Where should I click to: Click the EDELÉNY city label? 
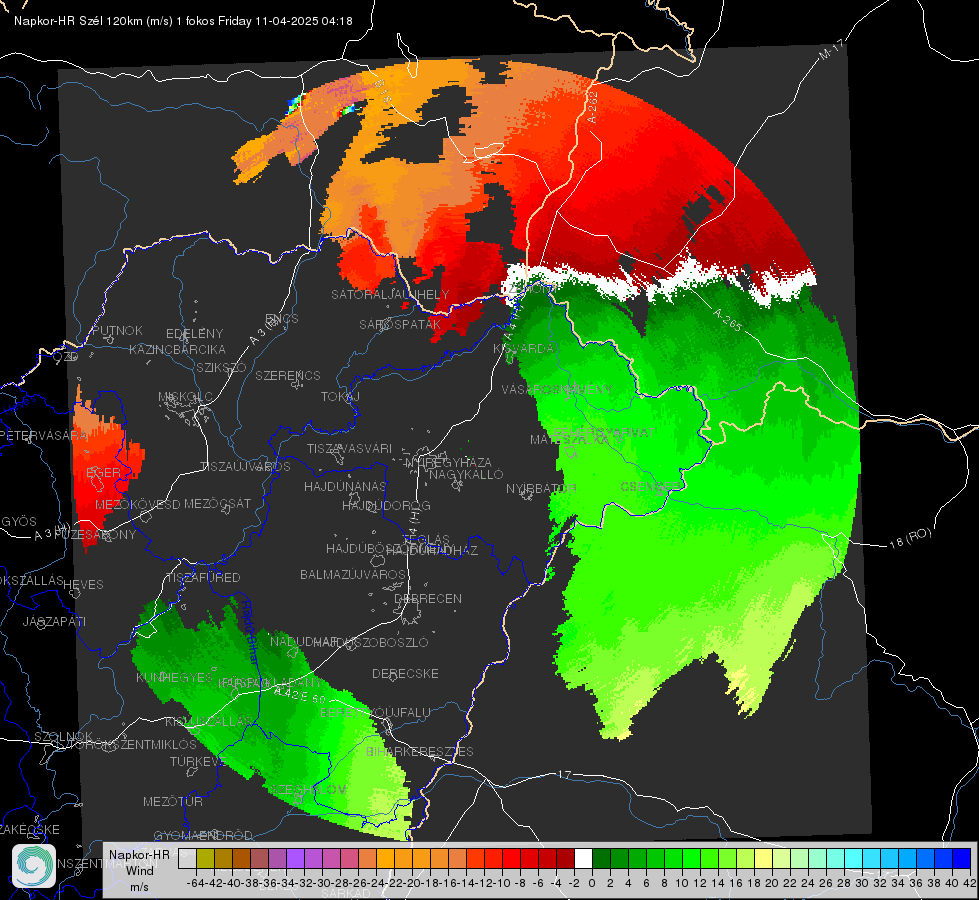tap(194, 334)
